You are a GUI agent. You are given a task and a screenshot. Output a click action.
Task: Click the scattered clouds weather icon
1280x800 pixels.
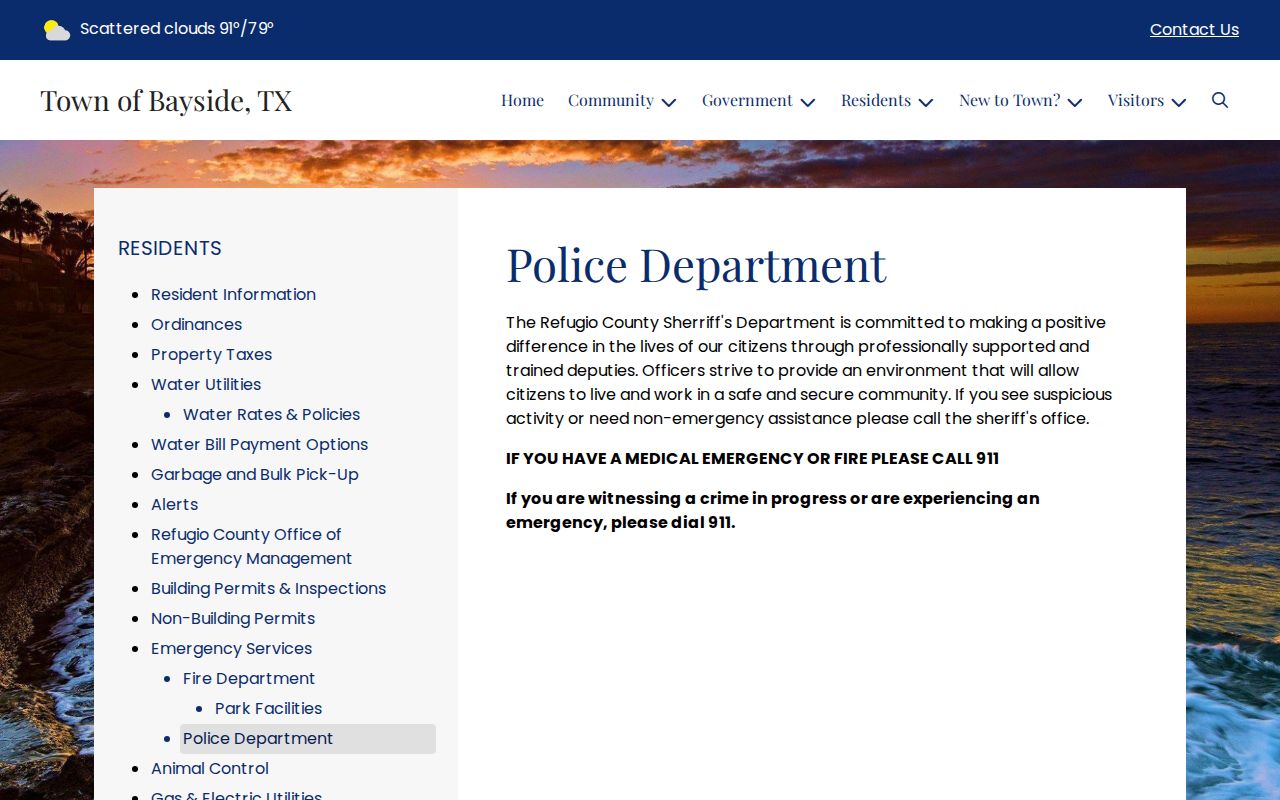tap(57, 30)
